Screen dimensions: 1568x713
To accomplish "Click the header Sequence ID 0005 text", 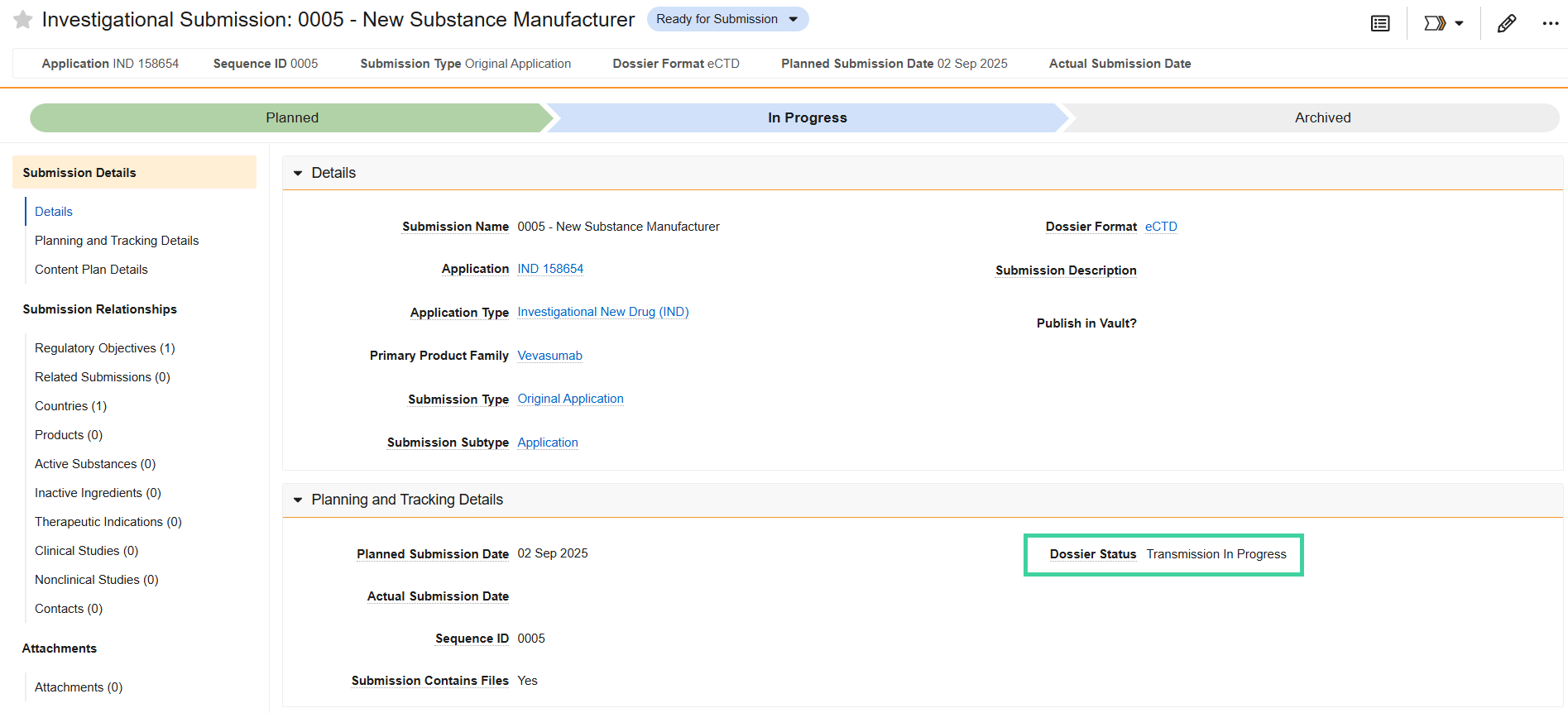I will (266, 64).
